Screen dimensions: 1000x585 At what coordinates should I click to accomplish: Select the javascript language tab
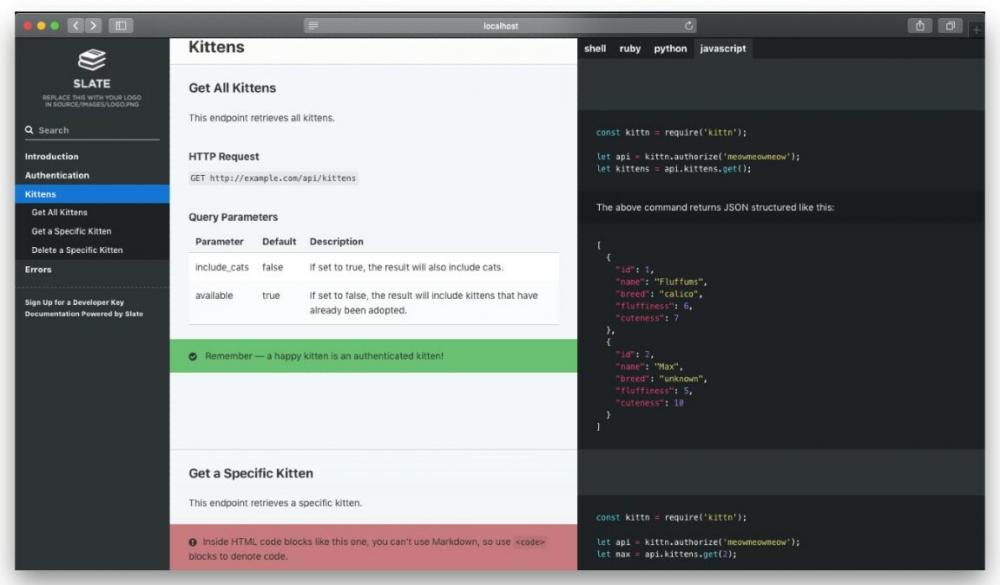pos(722,48)
